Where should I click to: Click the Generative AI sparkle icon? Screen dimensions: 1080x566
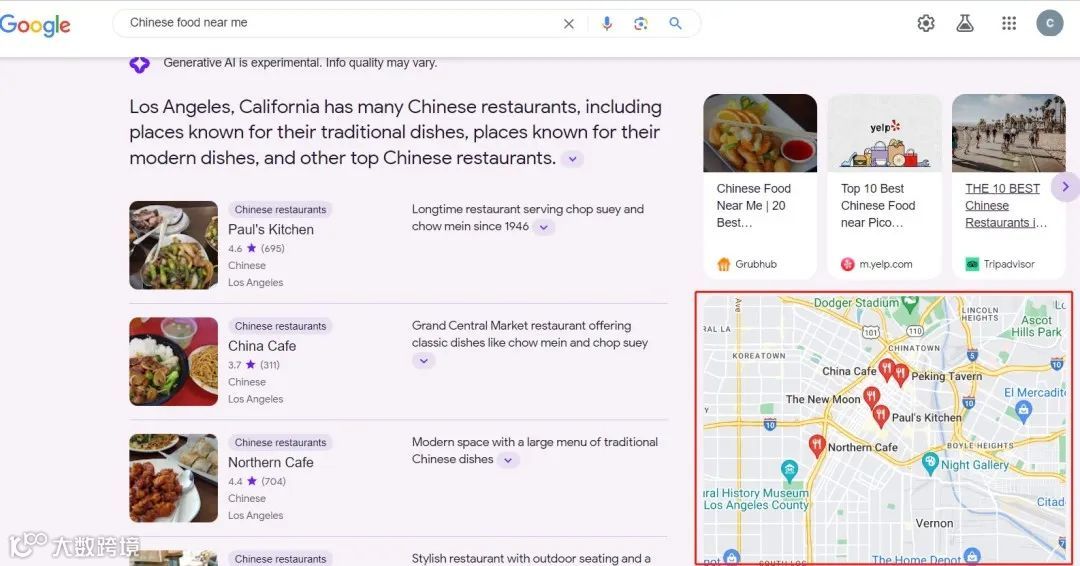[140, 64]
